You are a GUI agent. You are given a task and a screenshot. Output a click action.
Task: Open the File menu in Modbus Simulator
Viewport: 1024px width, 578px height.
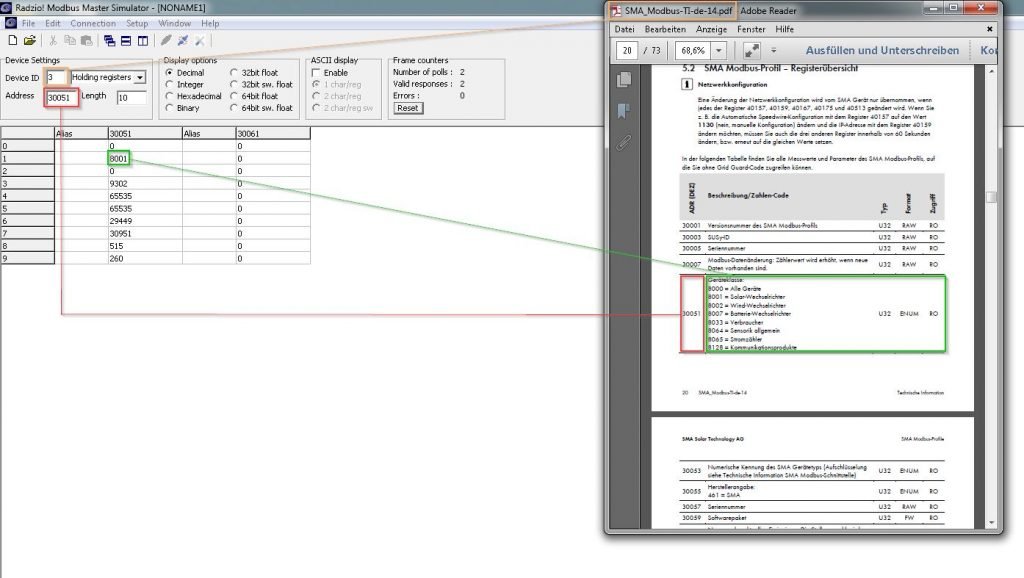[x=29, y=23]
